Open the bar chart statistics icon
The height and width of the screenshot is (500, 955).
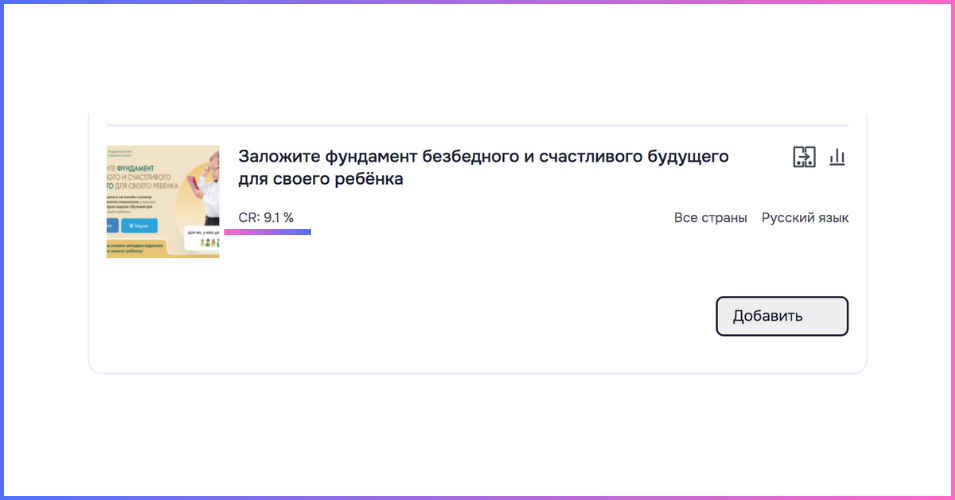837,157
